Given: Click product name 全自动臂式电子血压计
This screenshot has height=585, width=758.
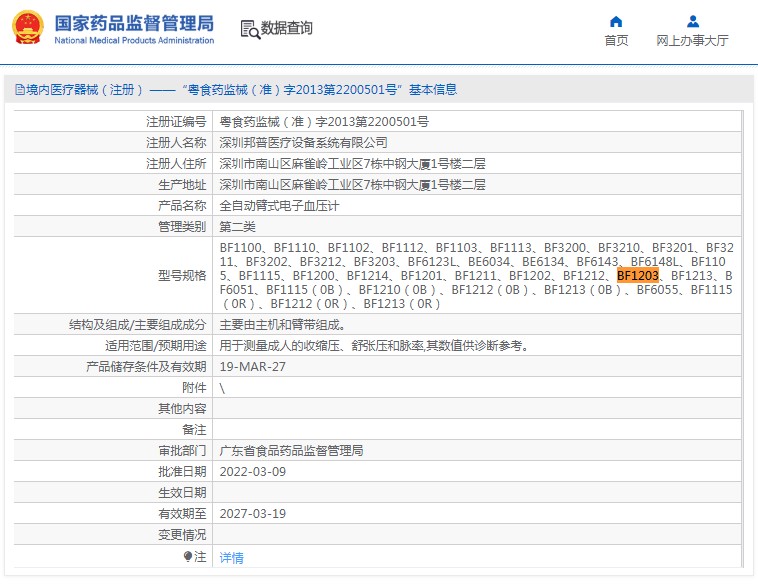Looking at the screenshot, I should pos(279,205).
